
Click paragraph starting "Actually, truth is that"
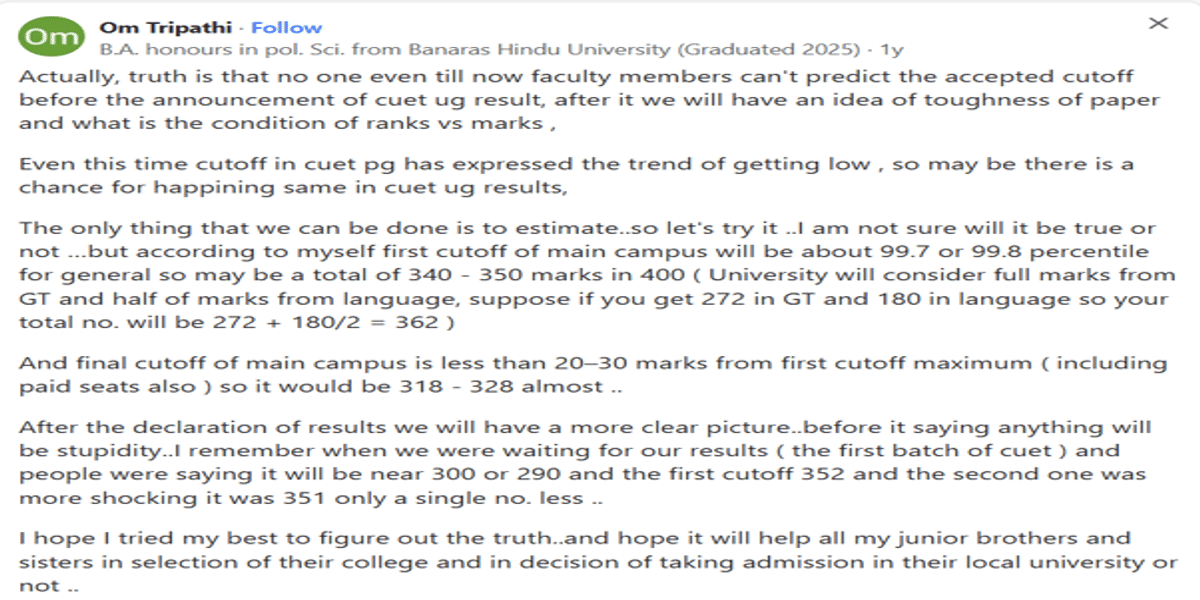point(590,100)
